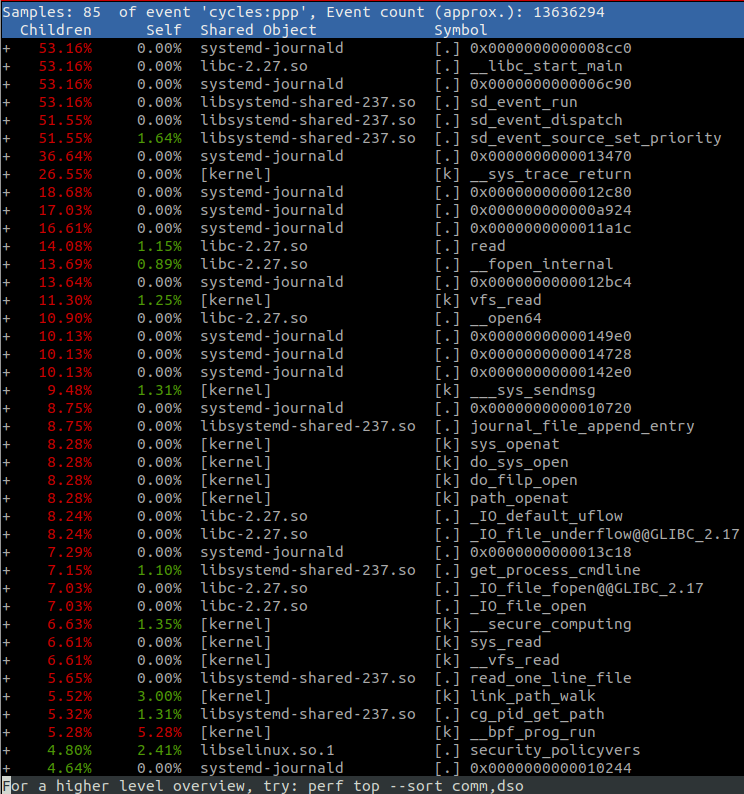Expand the vfs_read row plus sign
Image resolution: width=744 pixels, height=794 pixels.
[7, 300]
